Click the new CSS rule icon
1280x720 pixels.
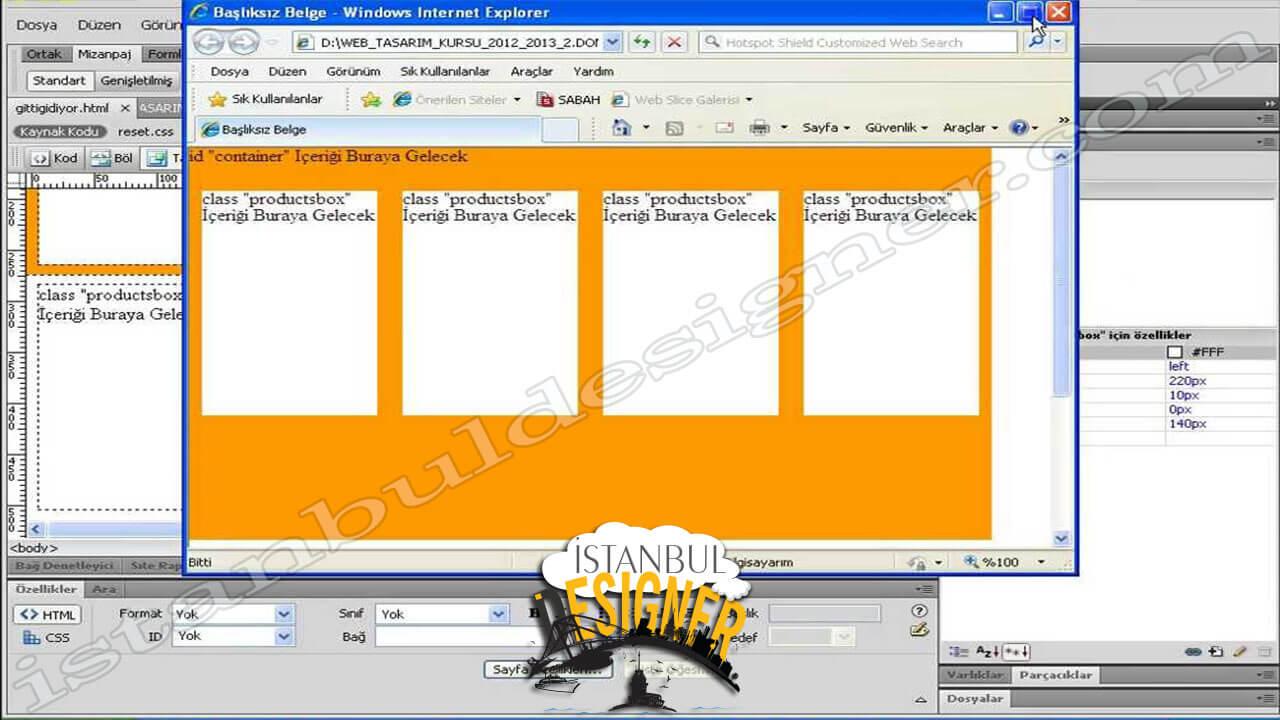1215,651
